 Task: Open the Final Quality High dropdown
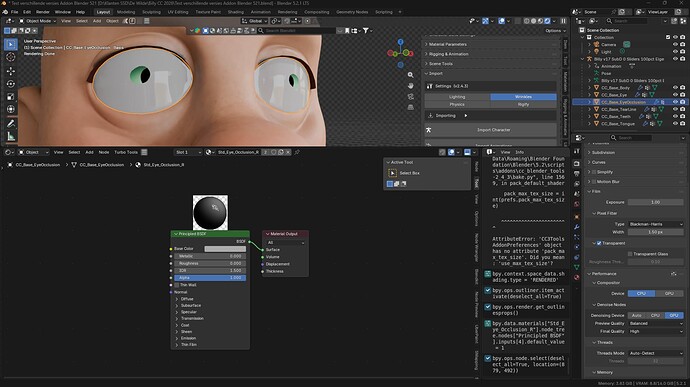(655, 331)
